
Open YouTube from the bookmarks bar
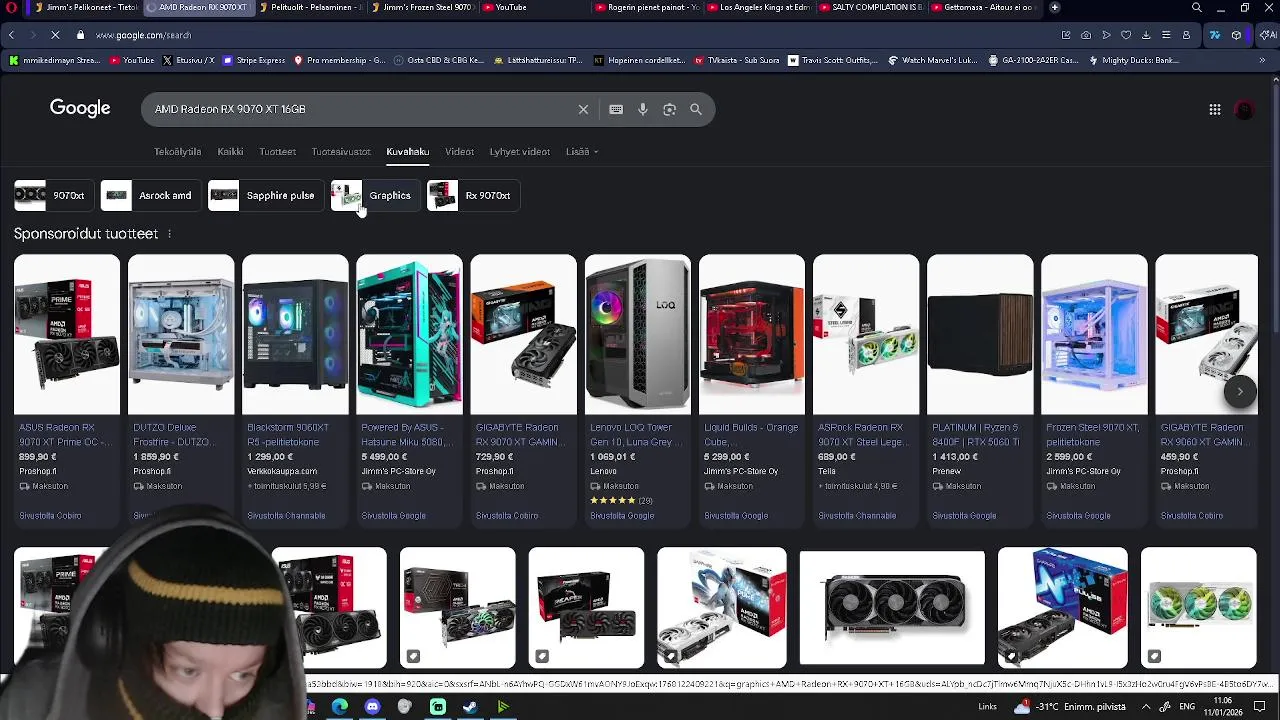click(131, 60)
